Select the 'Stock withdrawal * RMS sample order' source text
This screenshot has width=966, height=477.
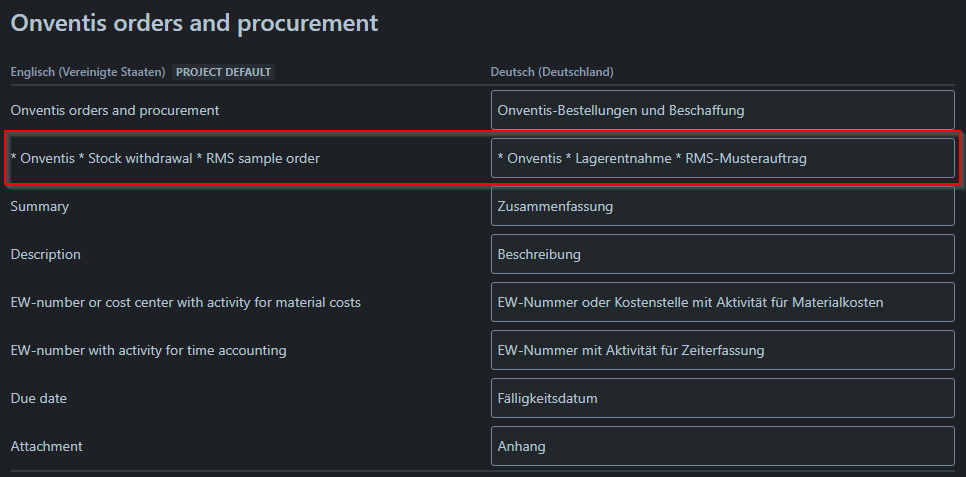click(165, 158)
